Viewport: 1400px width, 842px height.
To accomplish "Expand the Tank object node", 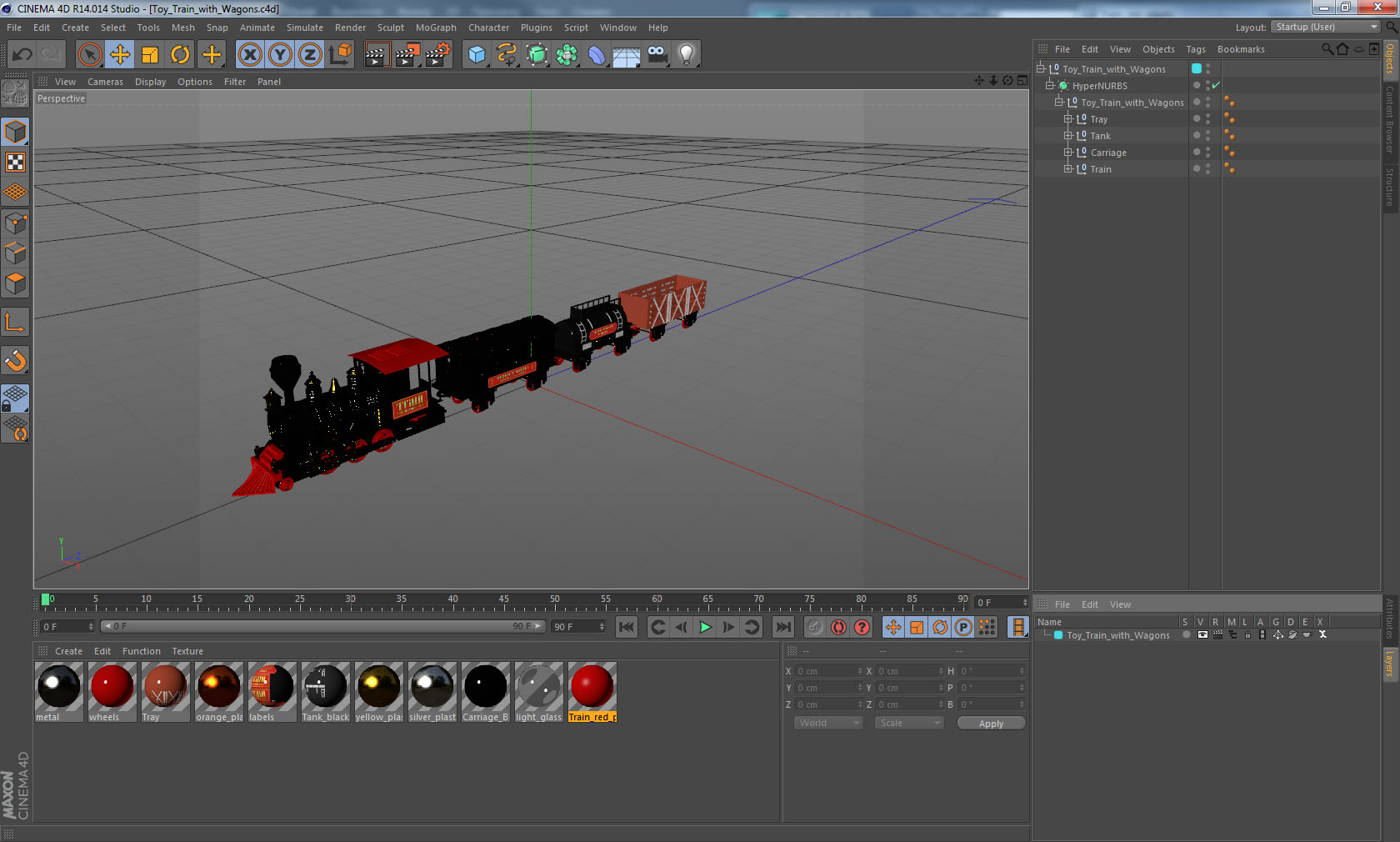I will point(1067,135).
